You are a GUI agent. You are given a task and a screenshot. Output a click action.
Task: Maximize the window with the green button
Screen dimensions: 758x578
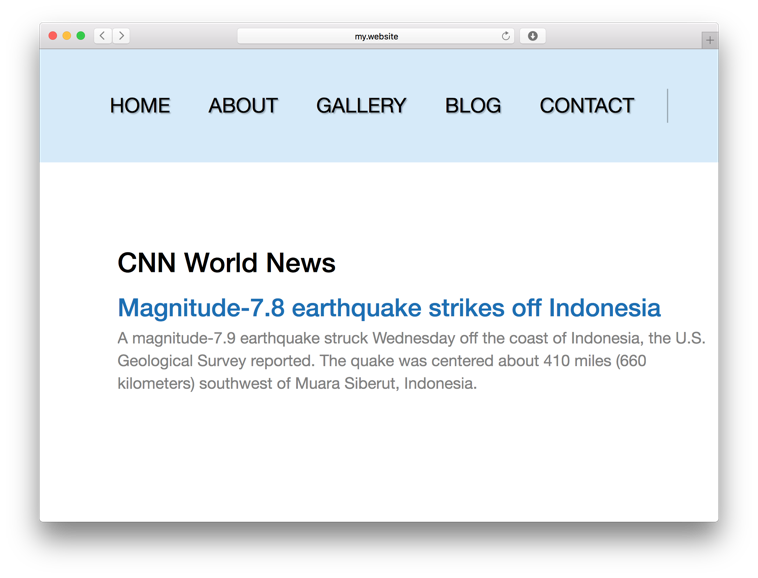coord(81,36)
